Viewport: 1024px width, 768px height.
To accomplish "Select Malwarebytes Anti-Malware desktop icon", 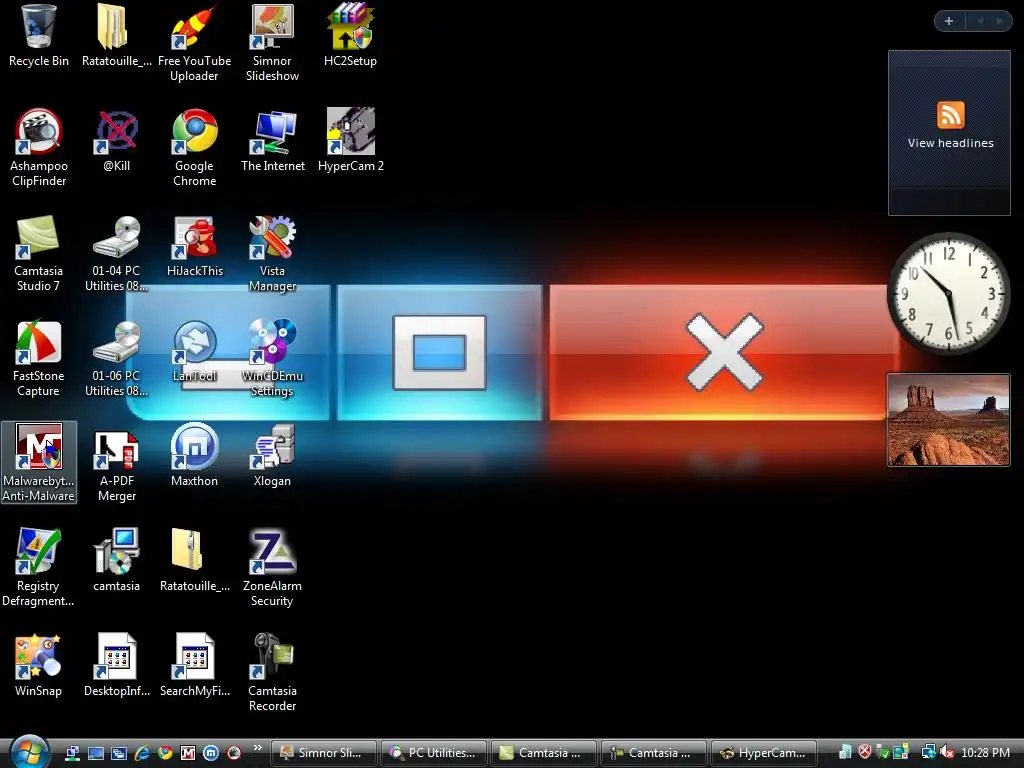I will pyautogui.click(x=39, y=462).
